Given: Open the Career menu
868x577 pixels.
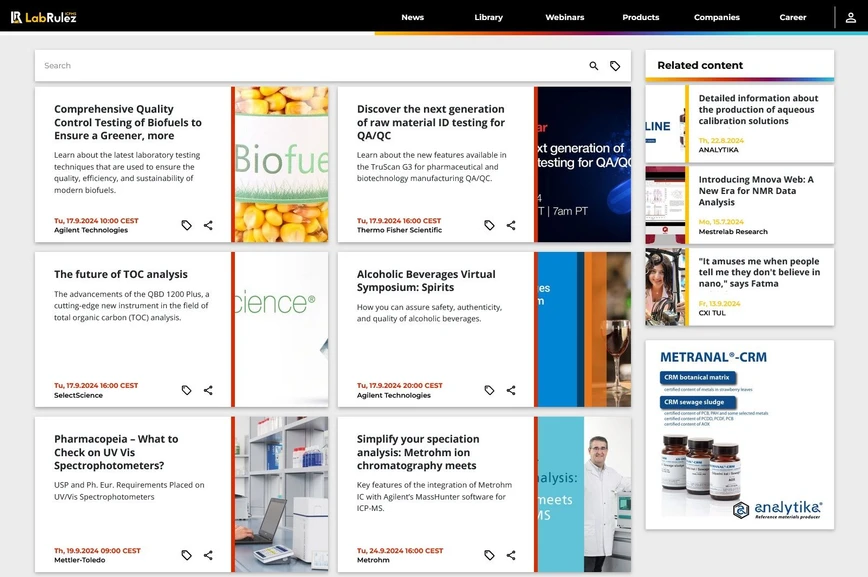Looking at the screenshot, I should click(793, 17).
